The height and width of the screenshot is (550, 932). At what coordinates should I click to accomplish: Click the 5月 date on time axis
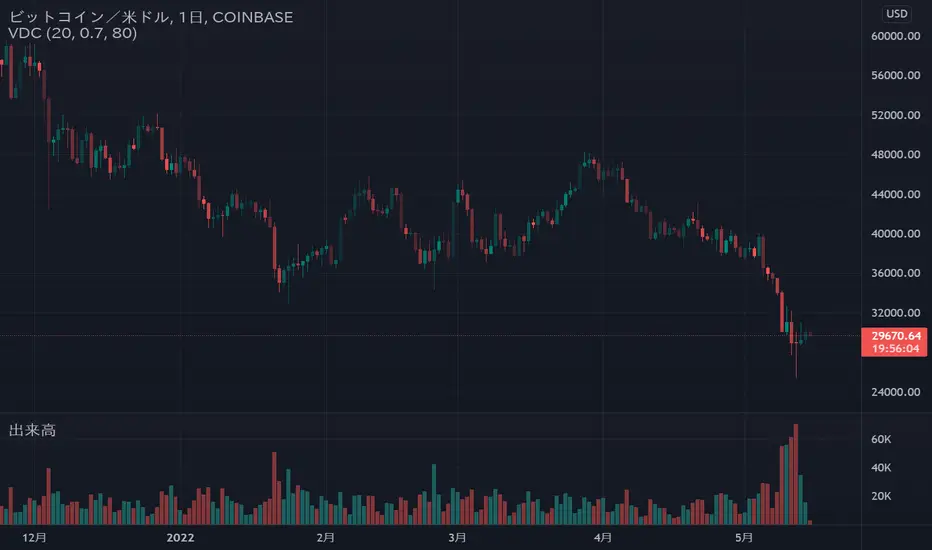tap(739, 538)
